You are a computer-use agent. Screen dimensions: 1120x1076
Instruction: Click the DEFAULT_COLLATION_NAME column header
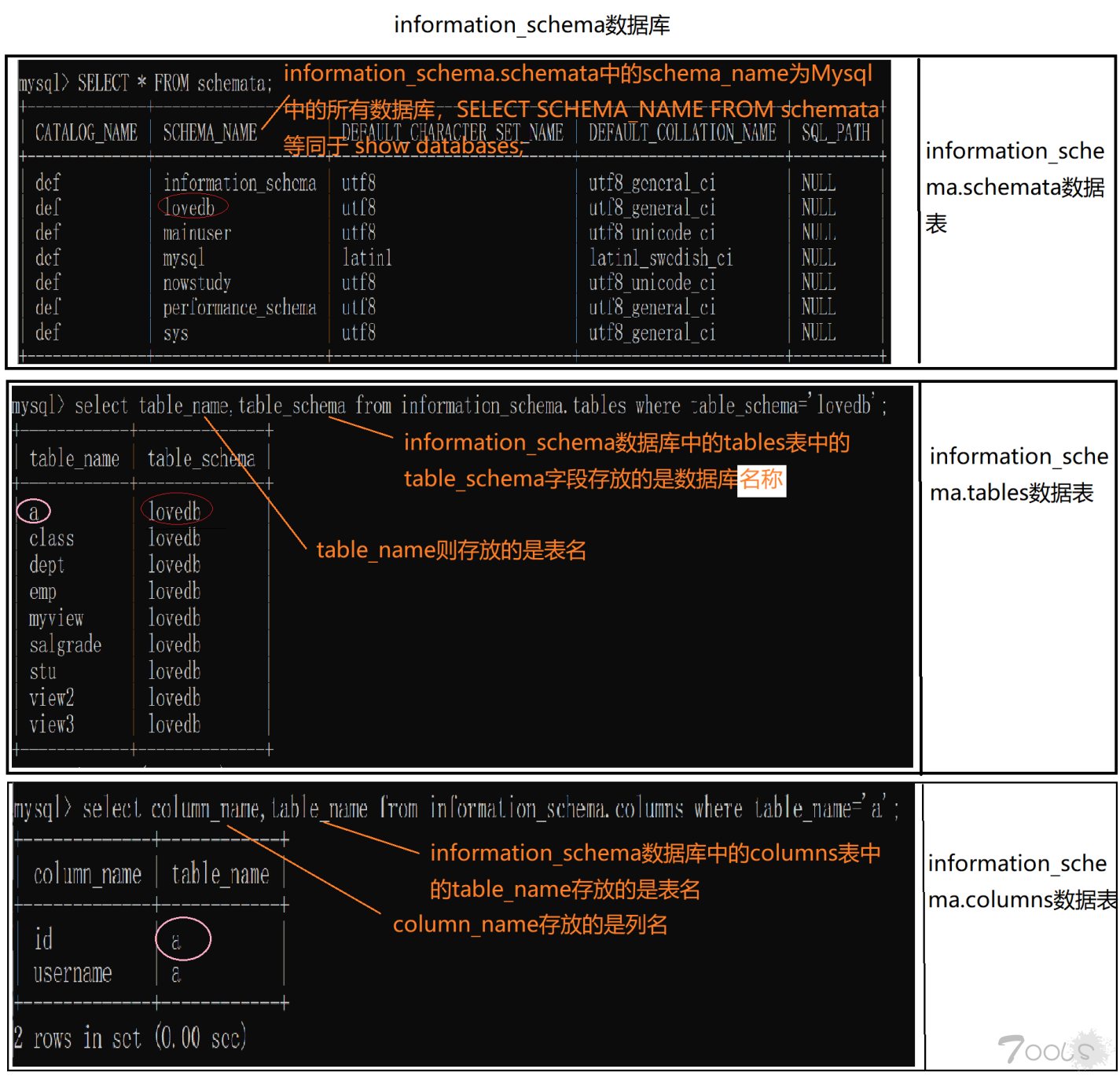tap(682, 133)
